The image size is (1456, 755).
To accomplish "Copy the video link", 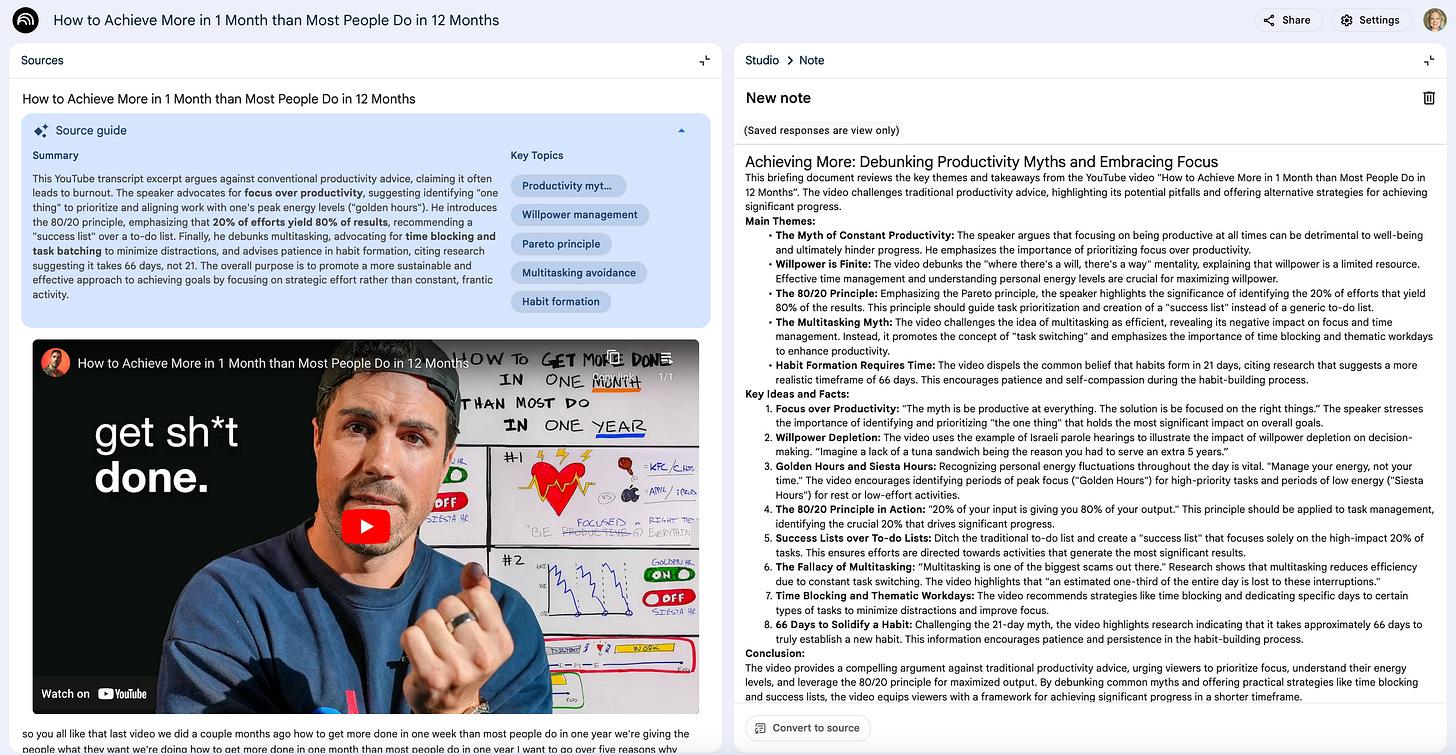I will 613,363.
